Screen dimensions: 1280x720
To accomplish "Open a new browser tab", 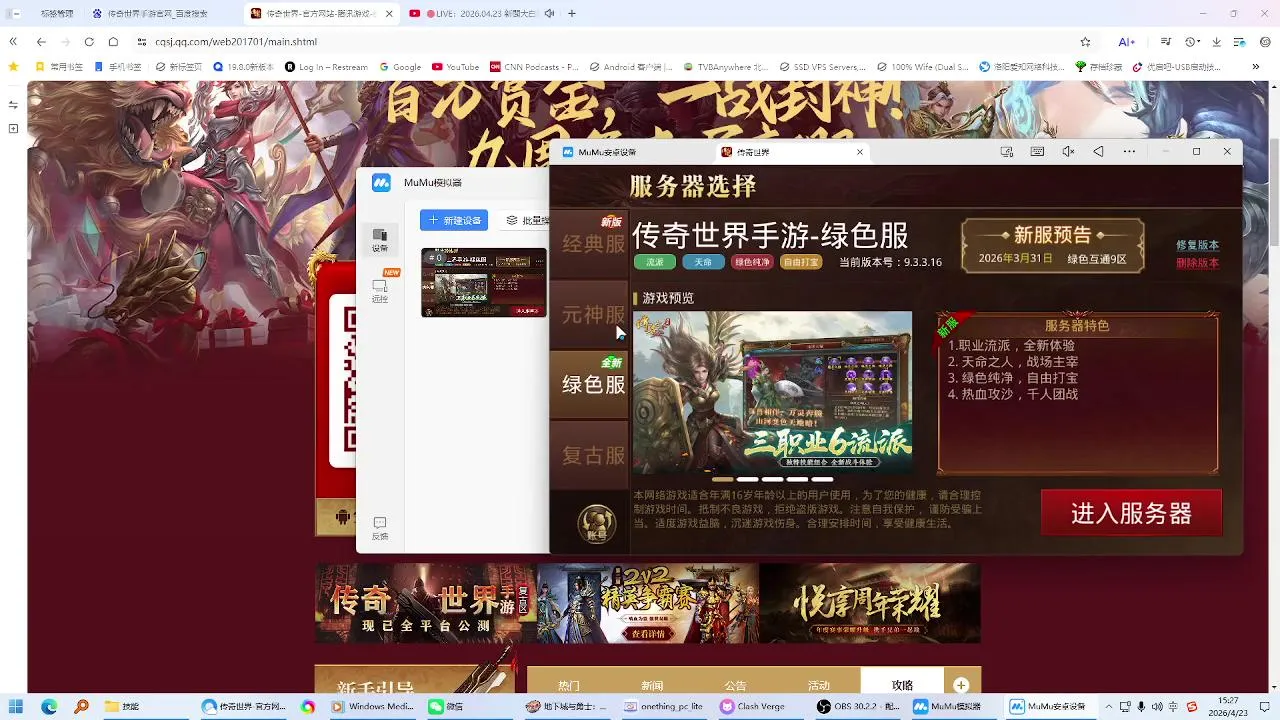I will click(572, 14).
